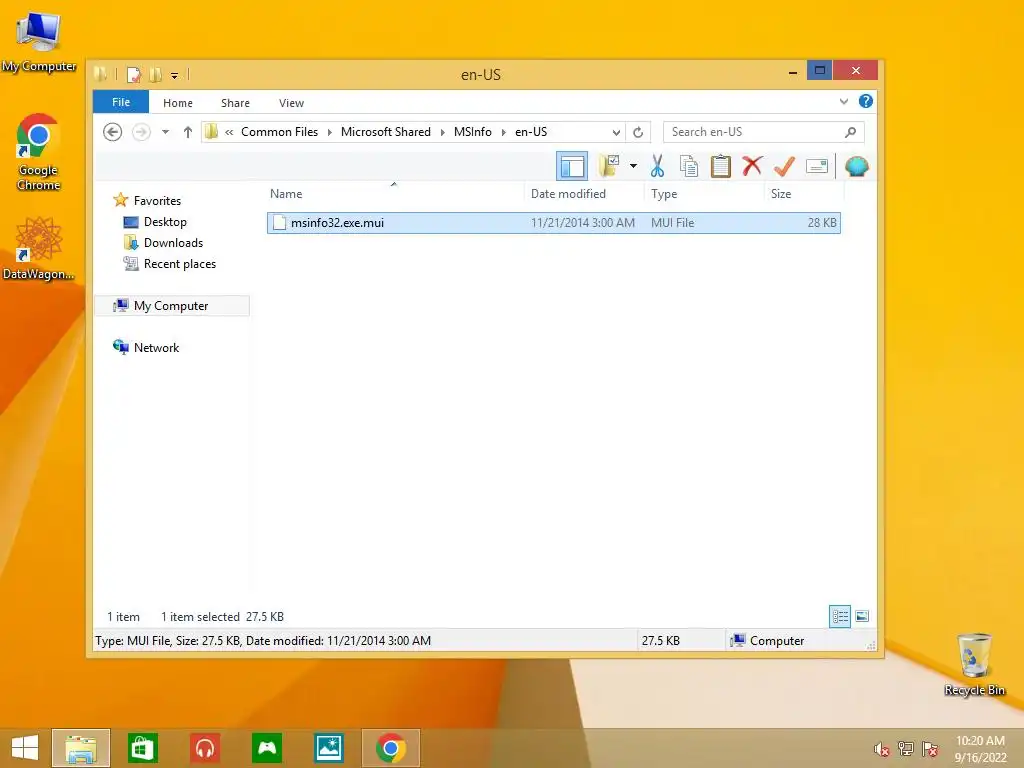
Task: Sort by the Type column header
Action: [704, 193]
